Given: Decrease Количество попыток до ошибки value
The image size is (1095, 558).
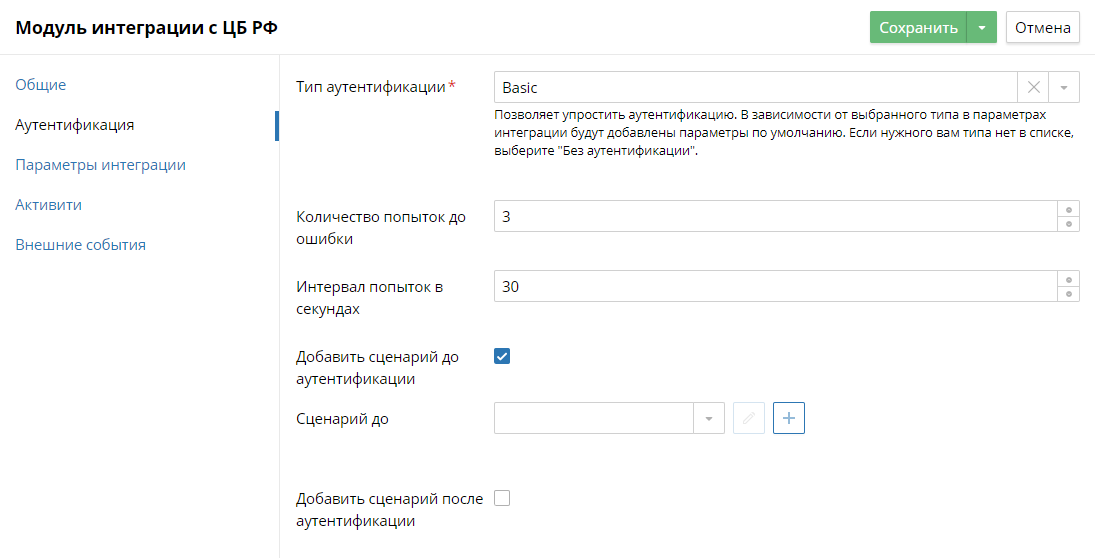Looking at the screenshot, I should [1068, 224].
